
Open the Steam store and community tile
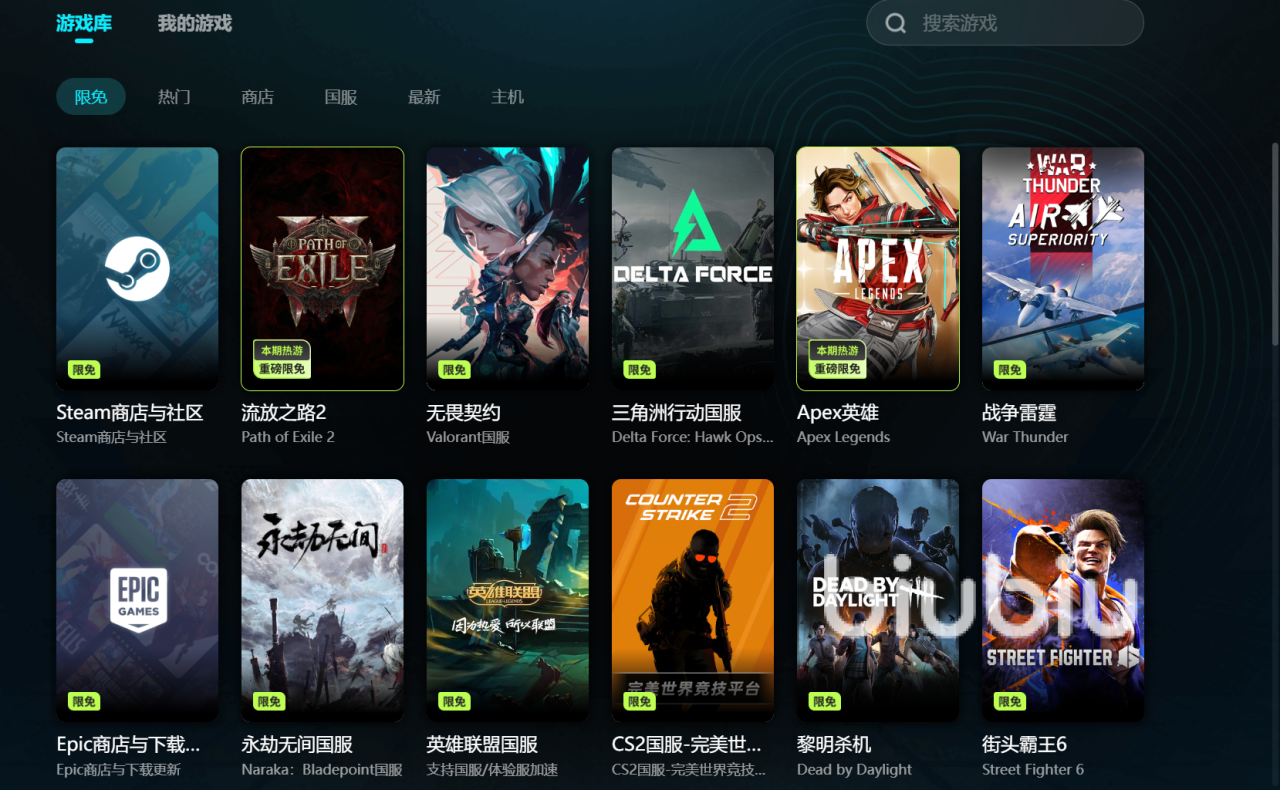point(137,268)
